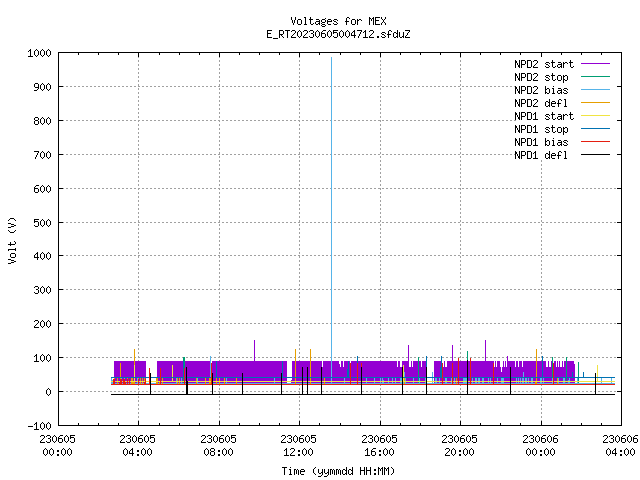The image size is (640, 480).
Task: Click the y-axis value -100
Action: (40, 426)
